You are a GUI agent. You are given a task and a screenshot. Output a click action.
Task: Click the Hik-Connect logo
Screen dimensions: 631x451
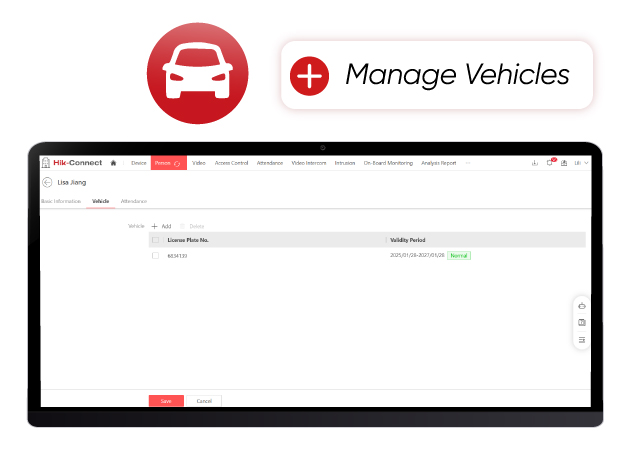tap(72, 163)
